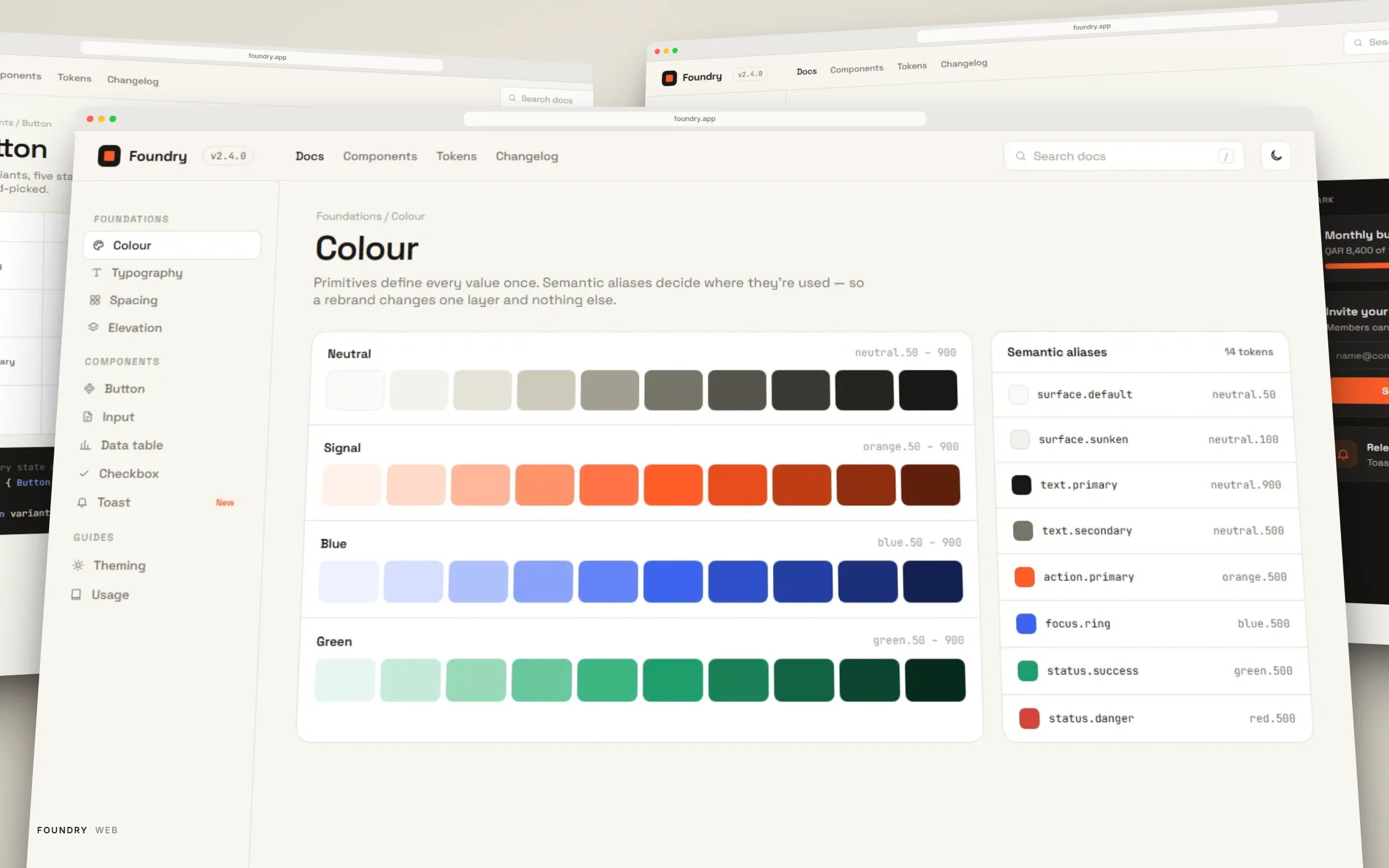Click the New badge beside Toast

tap(225, 503)
